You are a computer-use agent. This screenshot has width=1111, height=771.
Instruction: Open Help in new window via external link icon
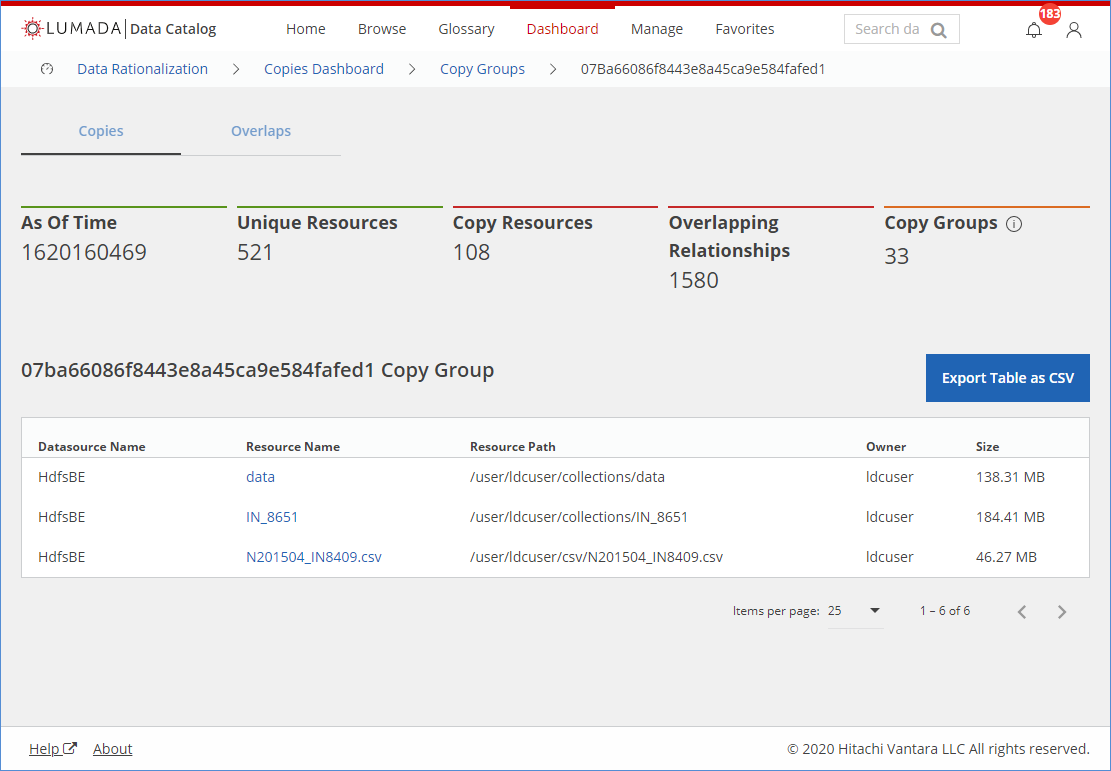[70, 747]
